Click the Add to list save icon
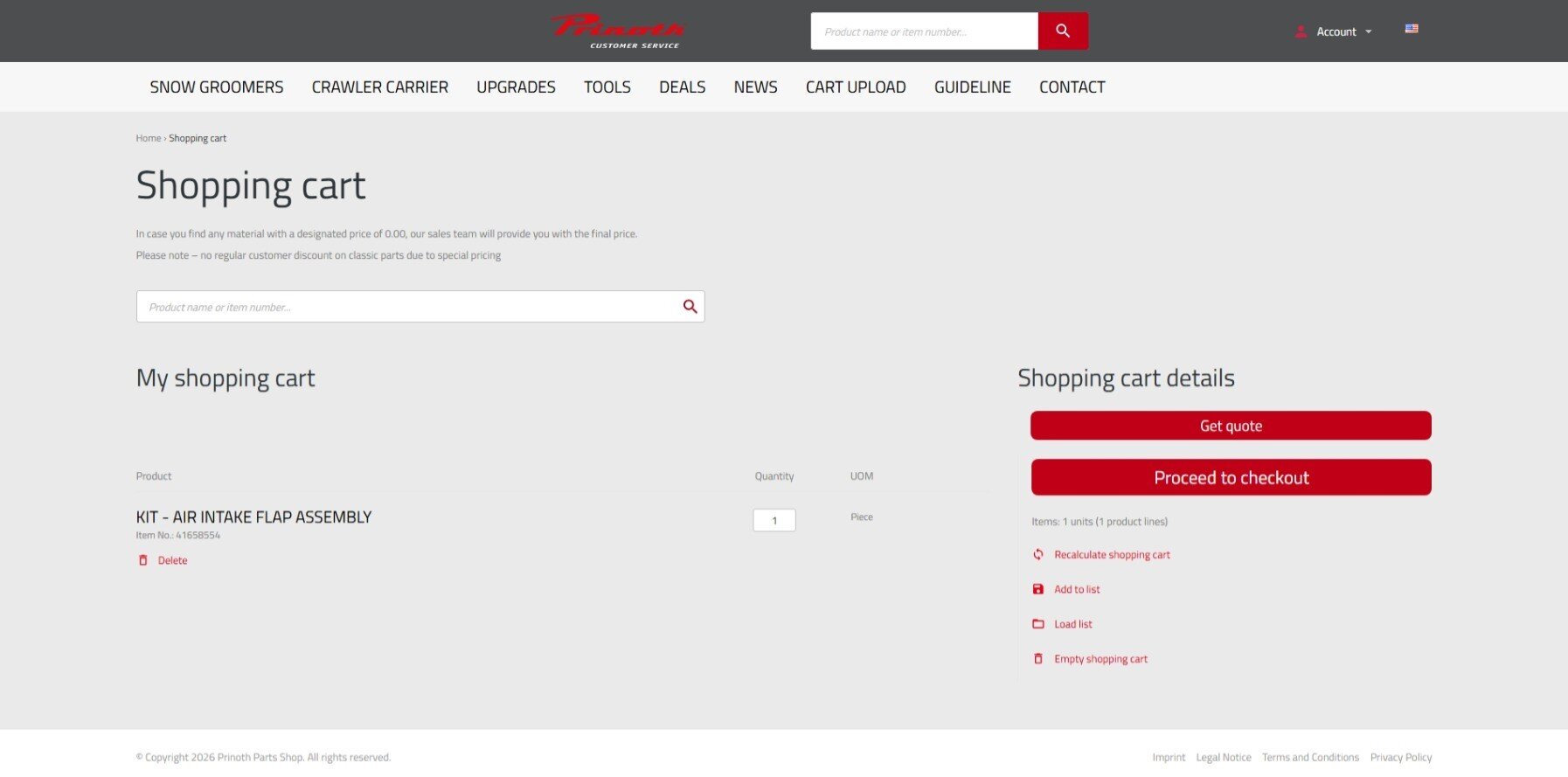 point(1038,589)
